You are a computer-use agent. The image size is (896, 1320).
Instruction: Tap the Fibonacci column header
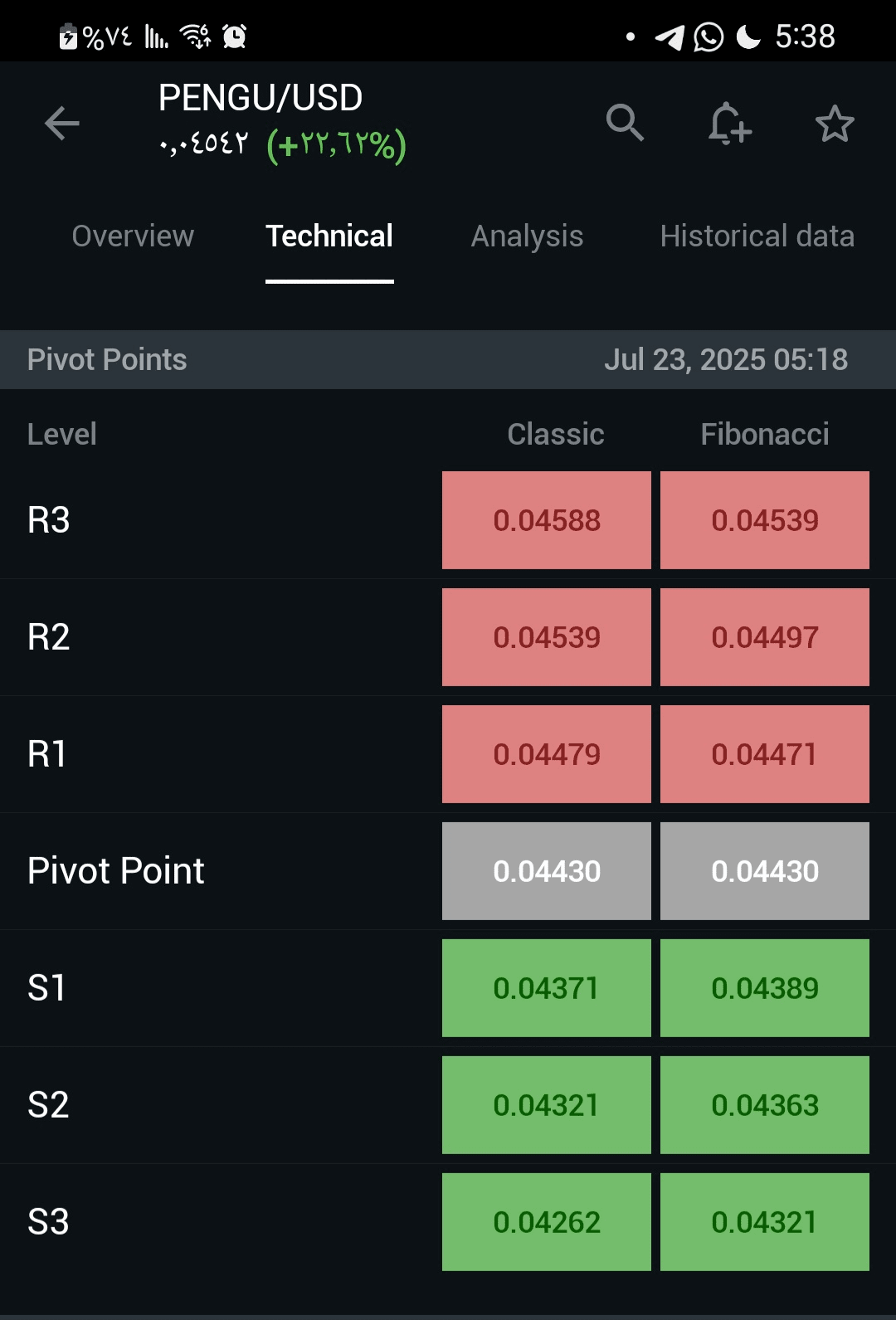(x=765, y=434)
